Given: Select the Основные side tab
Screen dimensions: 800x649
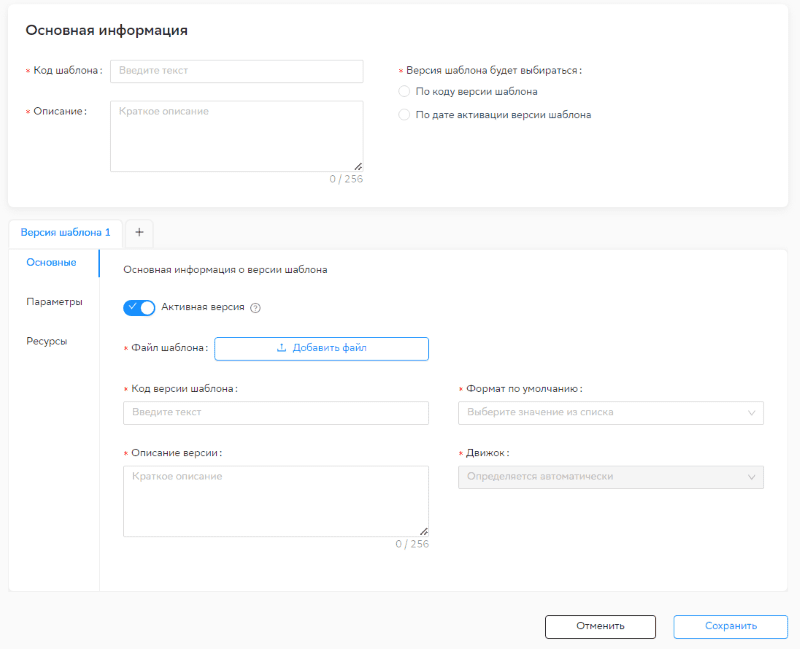Looking at the screenshot, I should pyautogui.click(x=52, y=263).
